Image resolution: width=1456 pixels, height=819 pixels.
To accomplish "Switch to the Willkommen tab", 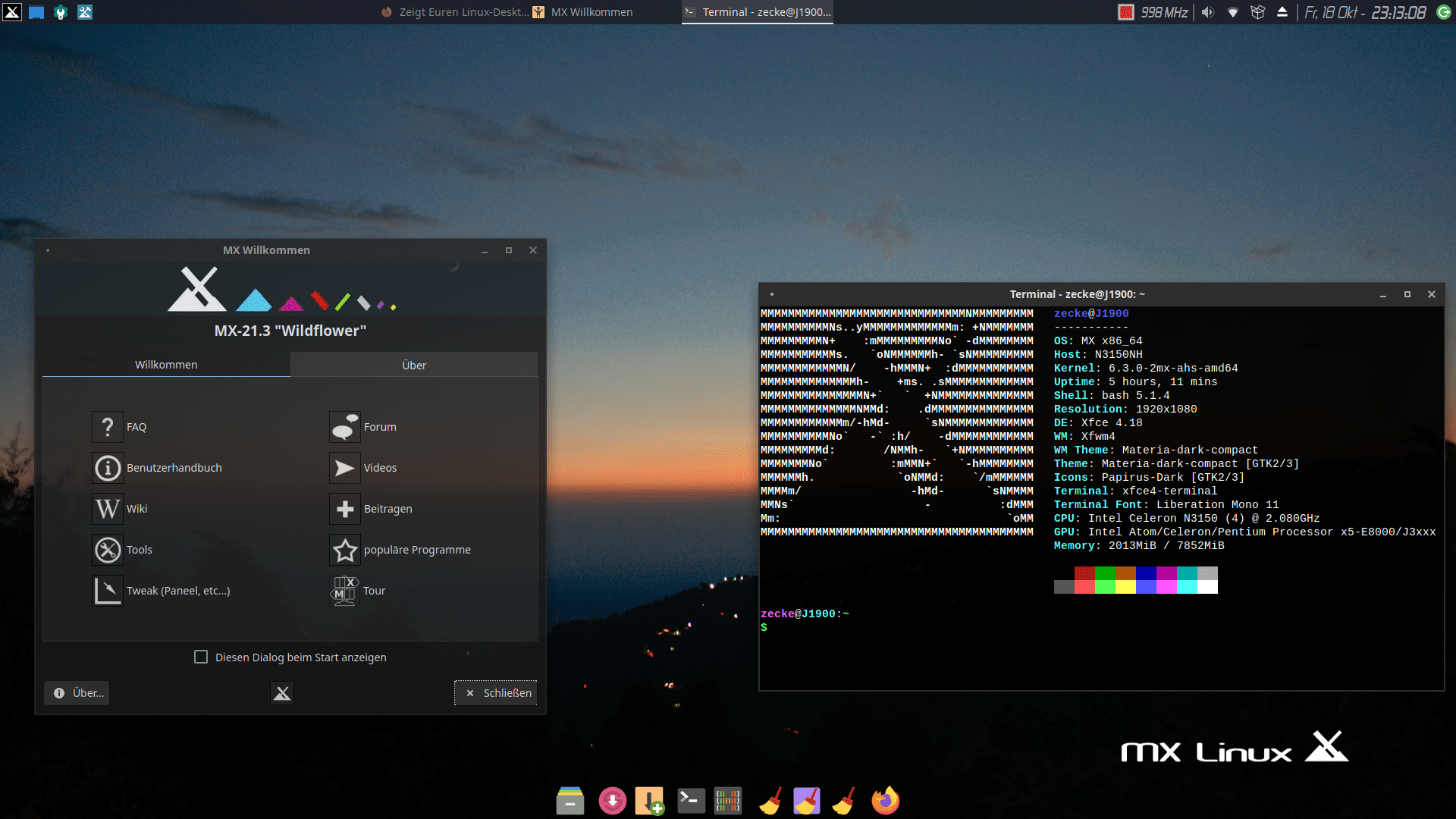I will click(x=166, y=365).
